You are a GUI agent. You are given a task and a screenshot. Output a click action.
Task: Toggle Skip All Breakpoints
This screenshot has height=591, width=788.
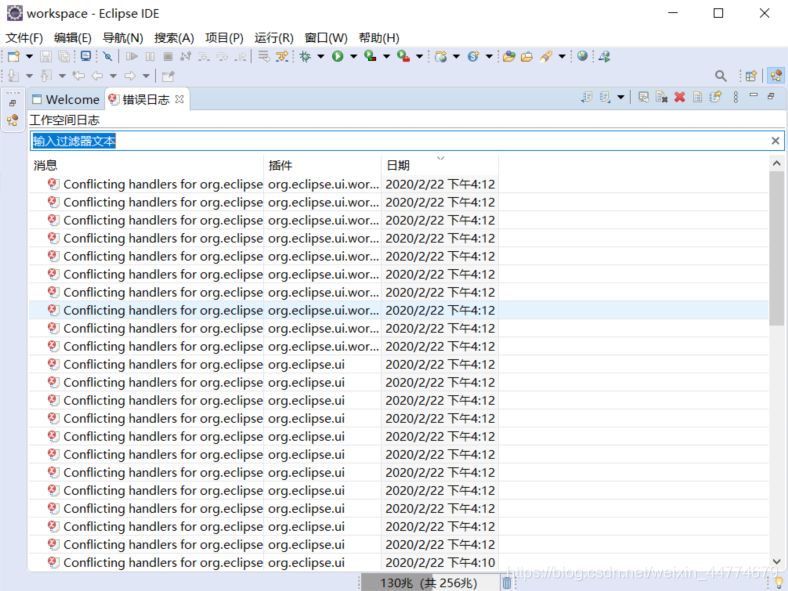[x=107, y=56]
